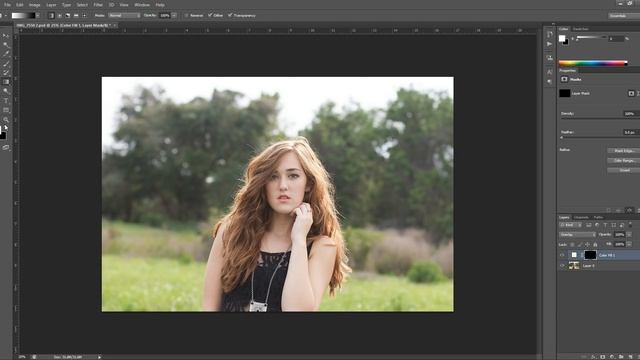640x360 pixels.
Task: Open the collapsed History panel icon
Action: [549, 34]
